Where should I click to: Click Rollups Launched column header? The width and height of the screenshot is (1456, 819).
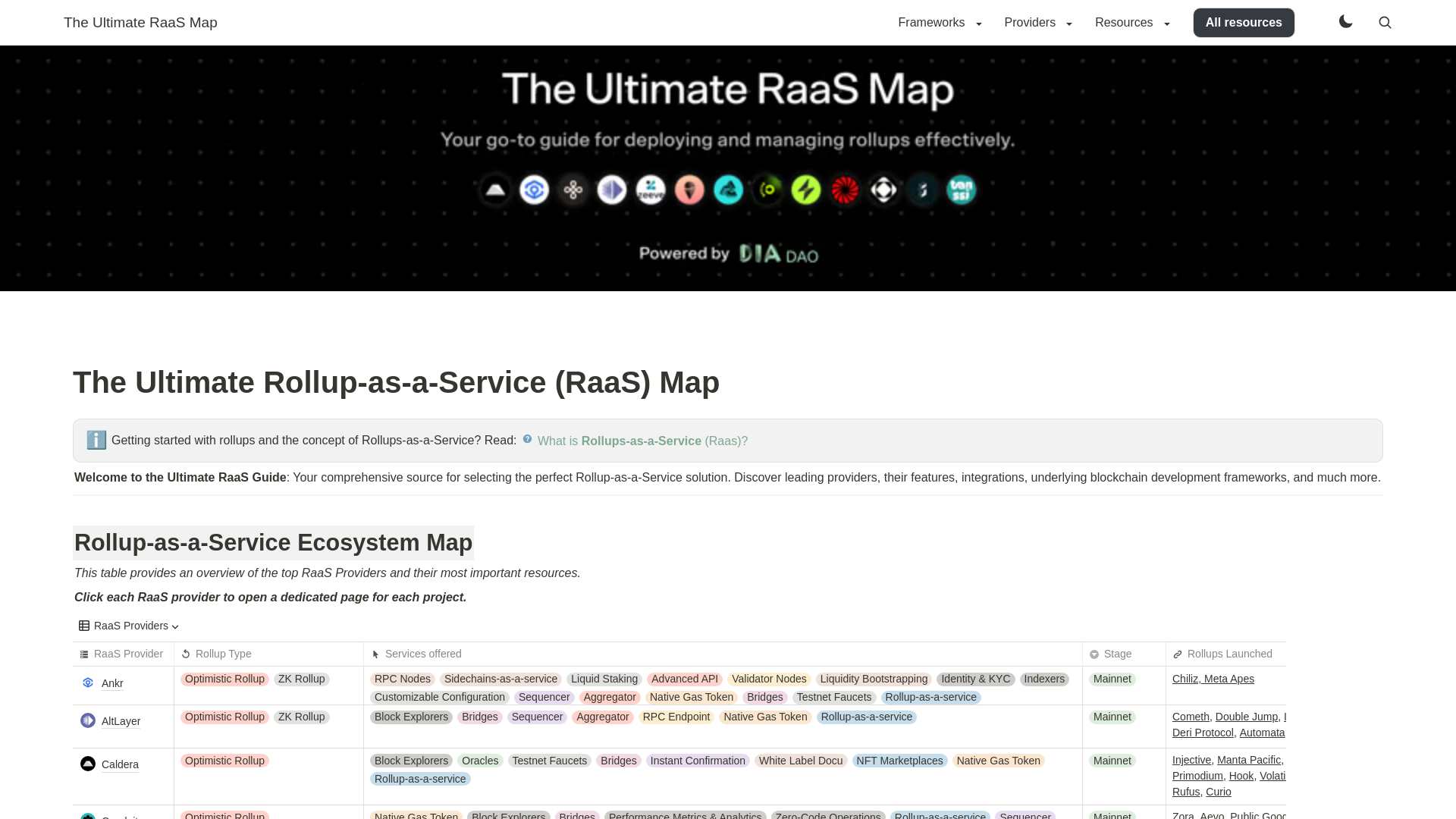click(x=1225, y=654)
